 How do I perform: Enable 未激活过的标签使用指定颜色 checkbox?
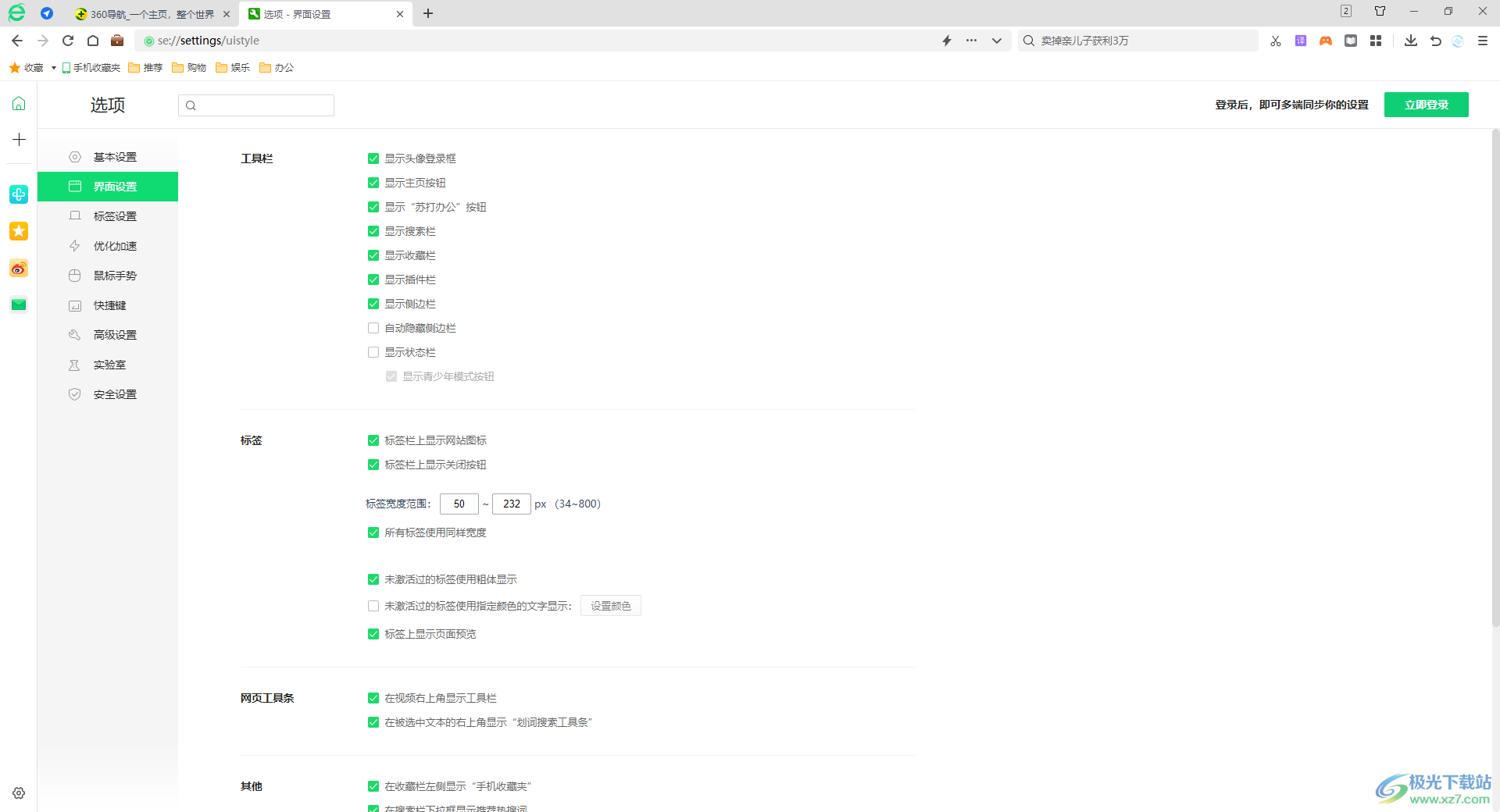coord(373,606)
